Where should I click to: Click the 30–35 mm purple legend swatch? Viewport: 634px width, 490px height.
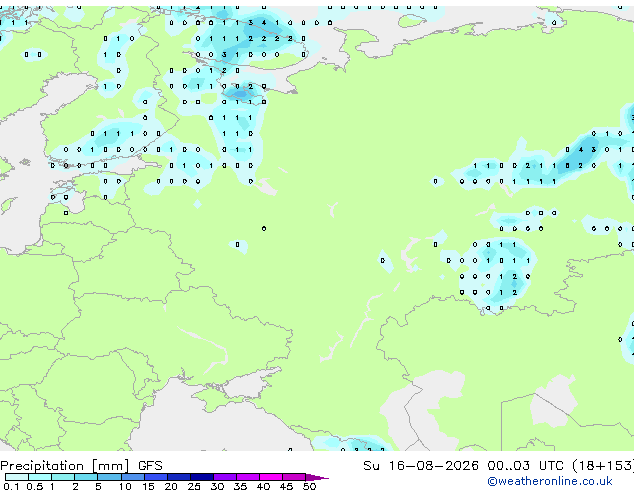(225, 477)
